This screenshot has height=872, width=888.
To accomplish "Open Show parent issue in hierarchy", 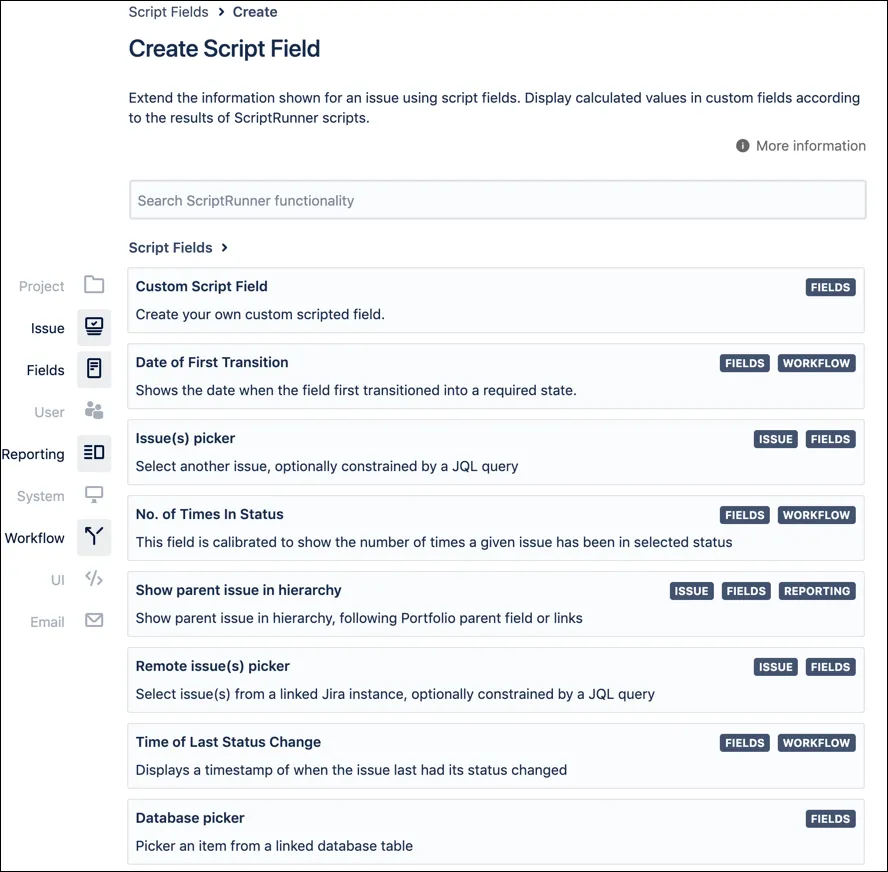I will 496,604.
